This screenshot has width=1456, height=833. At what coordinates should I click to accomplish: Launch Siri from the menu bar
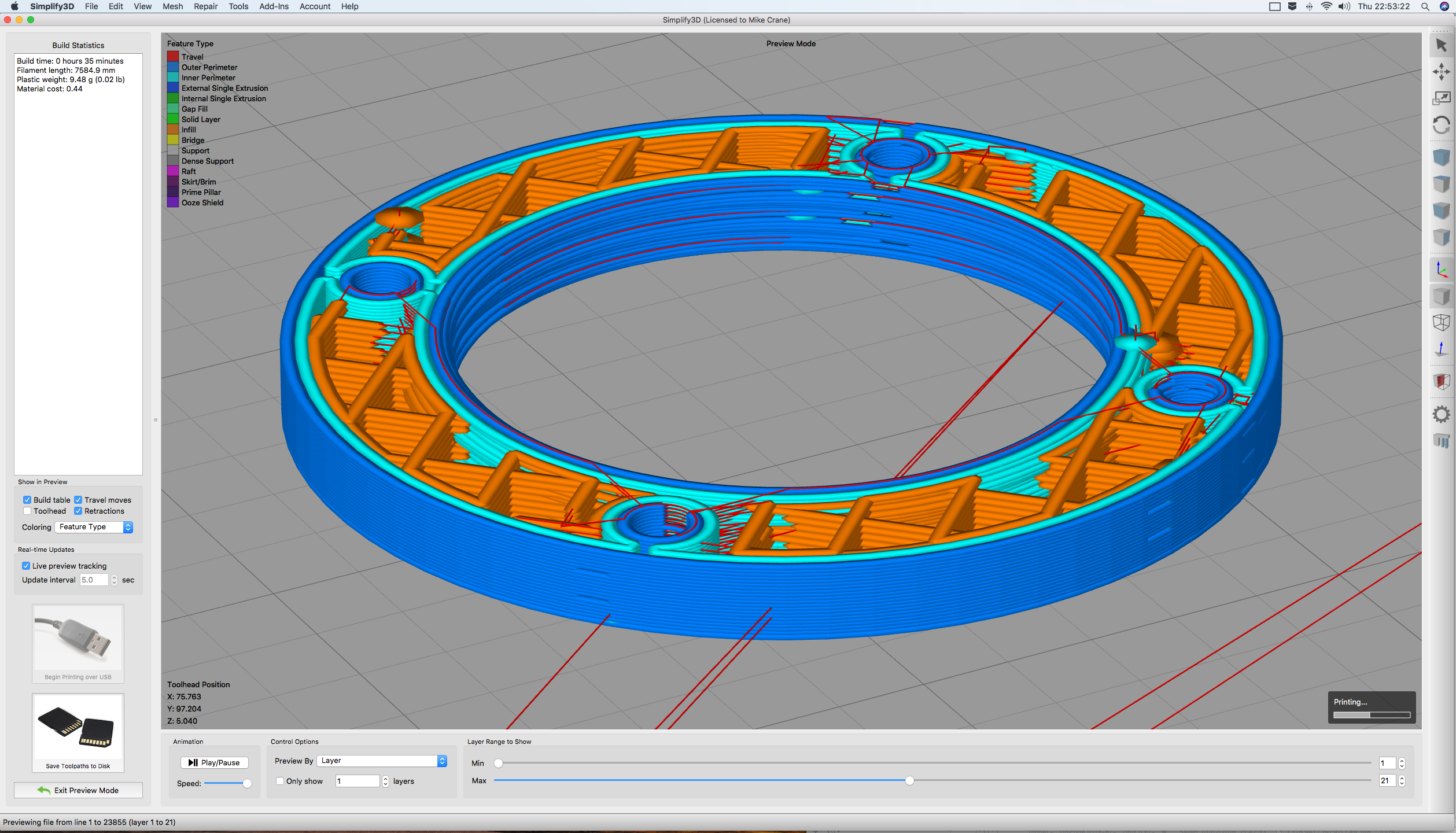(x=1444, y=6)
